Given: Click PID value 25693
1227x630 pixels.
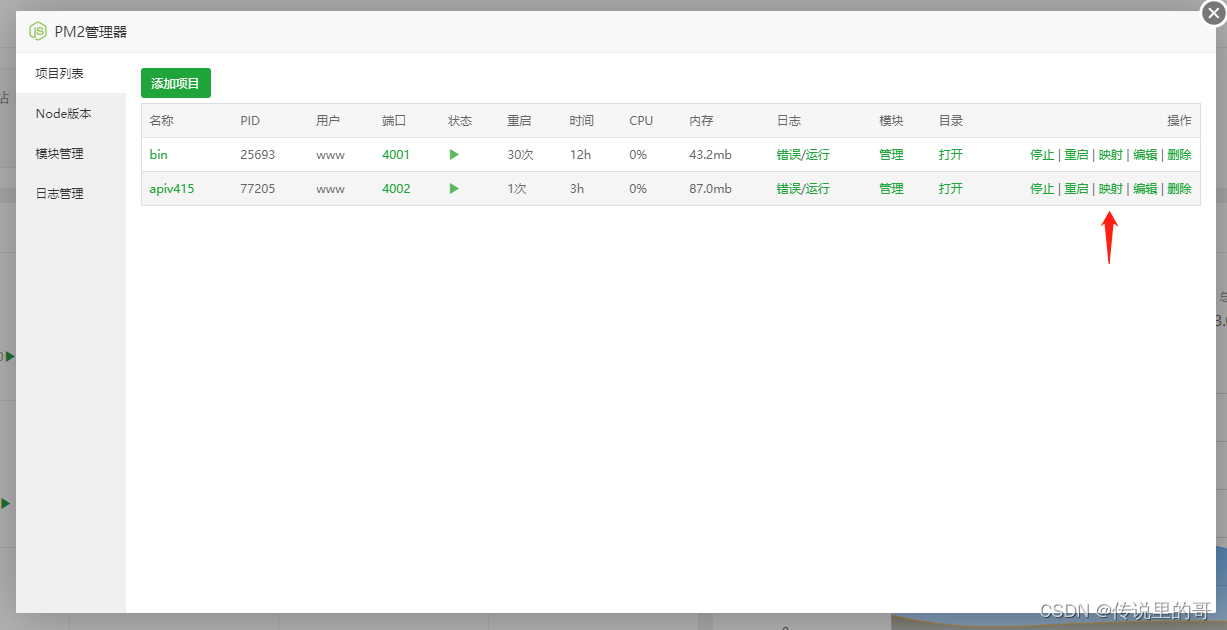Looking at the screenshot, I should tap(257, 155).
